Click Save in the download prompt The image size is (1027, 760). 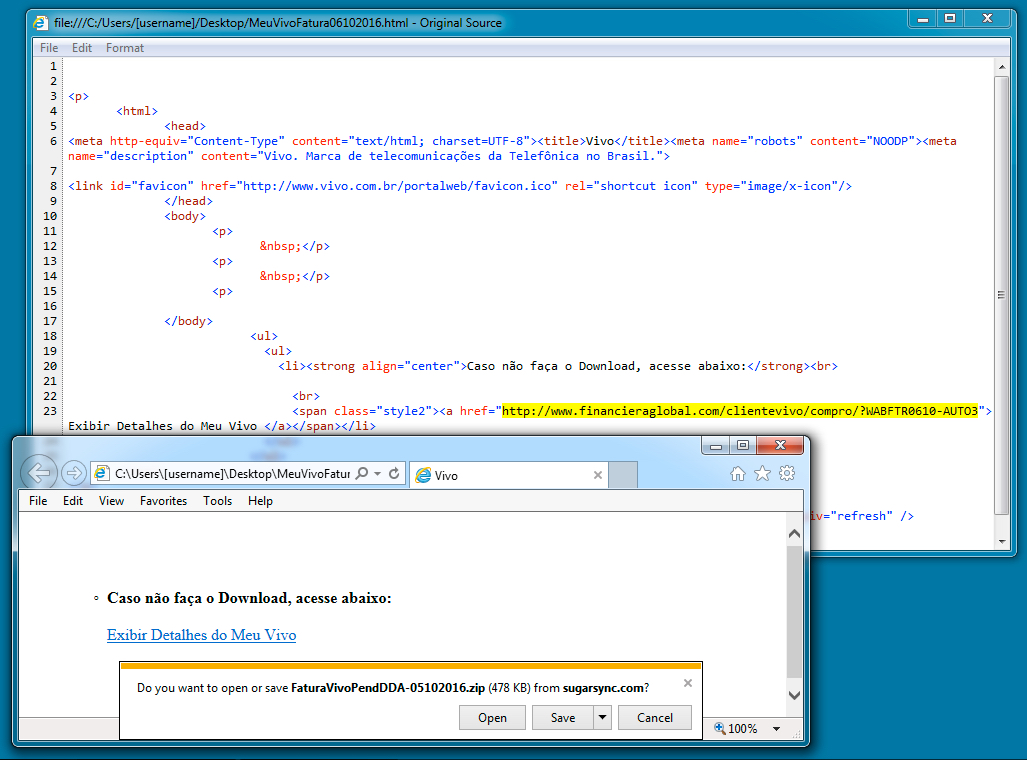click(563, 717)
